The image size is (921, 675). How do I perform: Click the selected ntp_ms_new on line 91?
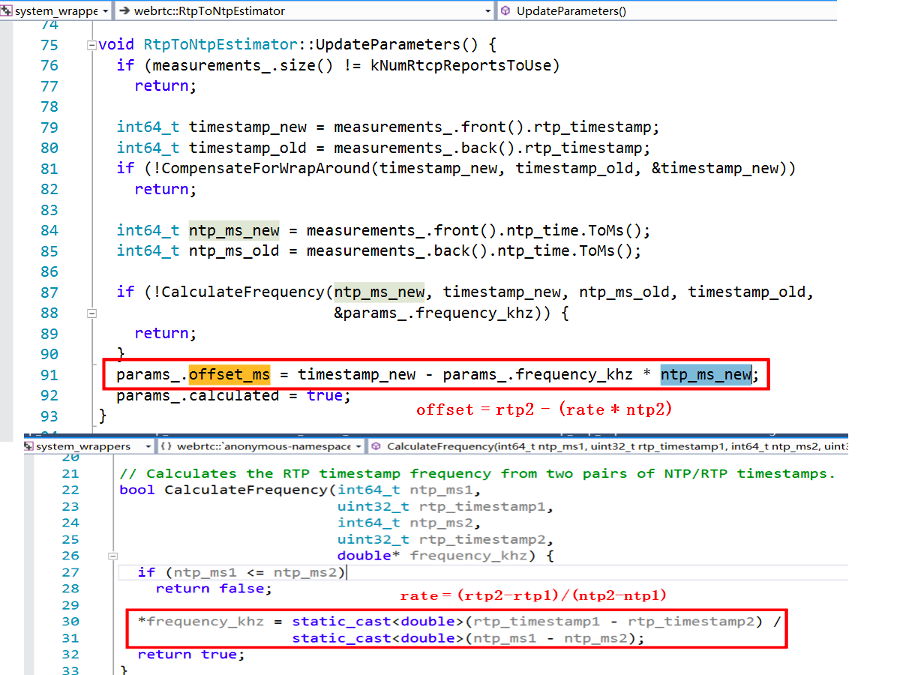pos(705,375)
